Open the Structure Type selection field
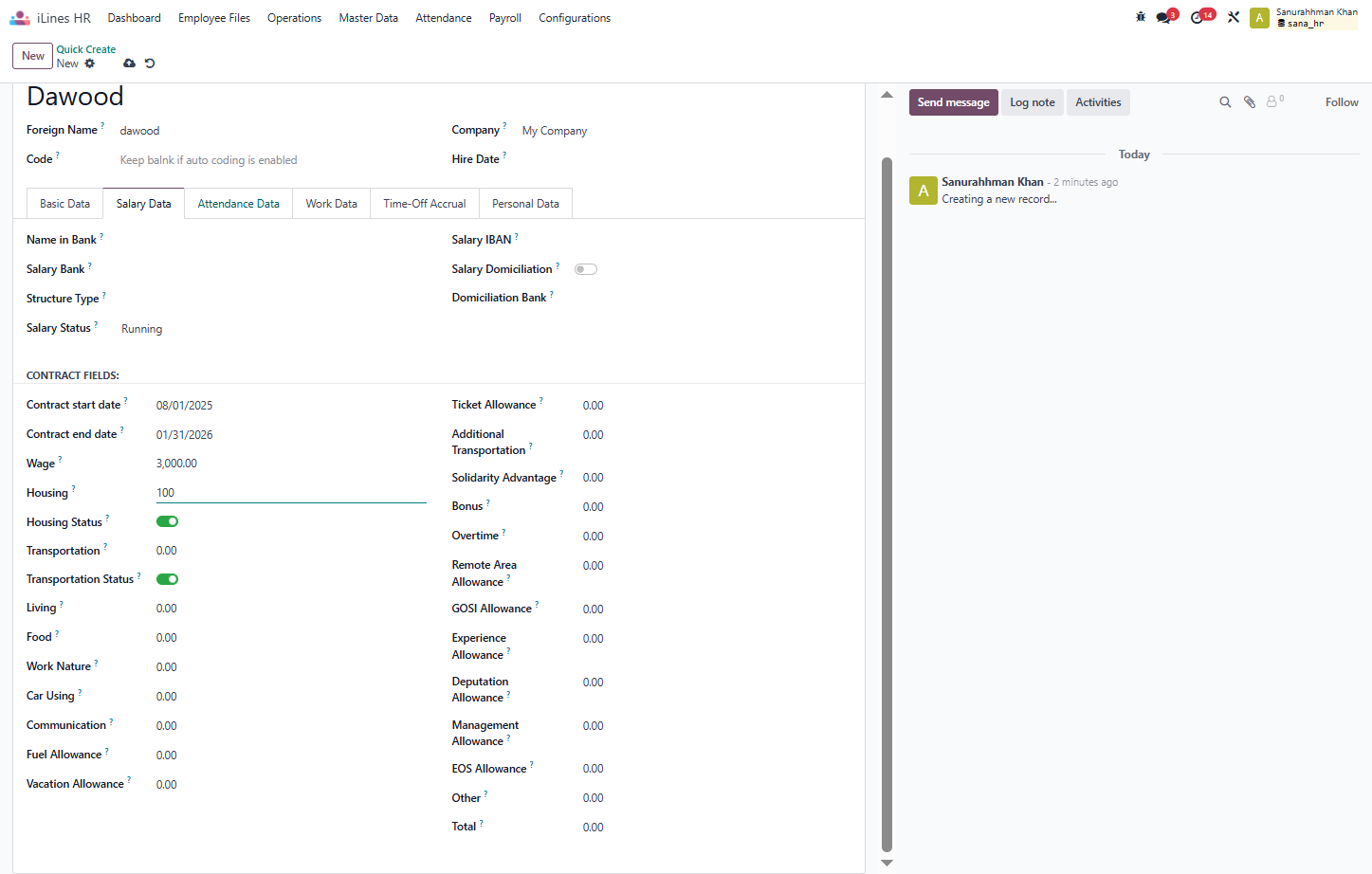The width and height of the screenshot is (1372, 874). click(x=273, y=299)
